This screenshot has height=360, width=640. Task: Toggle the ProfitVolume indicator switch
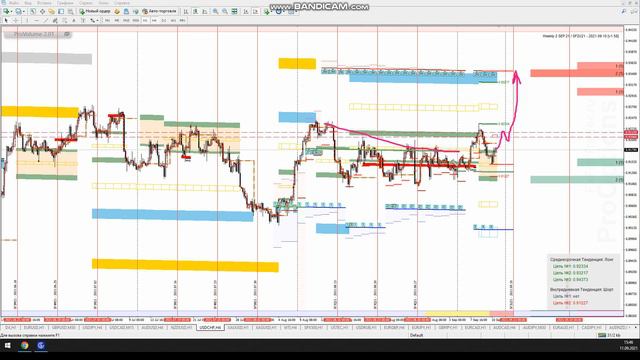(x=67, y=34)
